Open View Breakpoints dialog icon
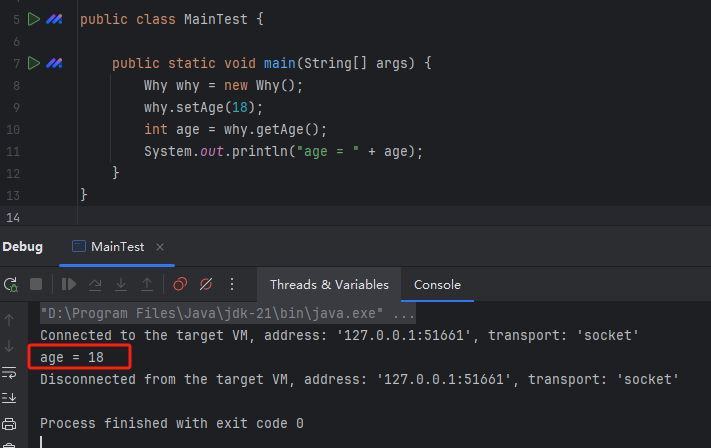 coord(180,284)
